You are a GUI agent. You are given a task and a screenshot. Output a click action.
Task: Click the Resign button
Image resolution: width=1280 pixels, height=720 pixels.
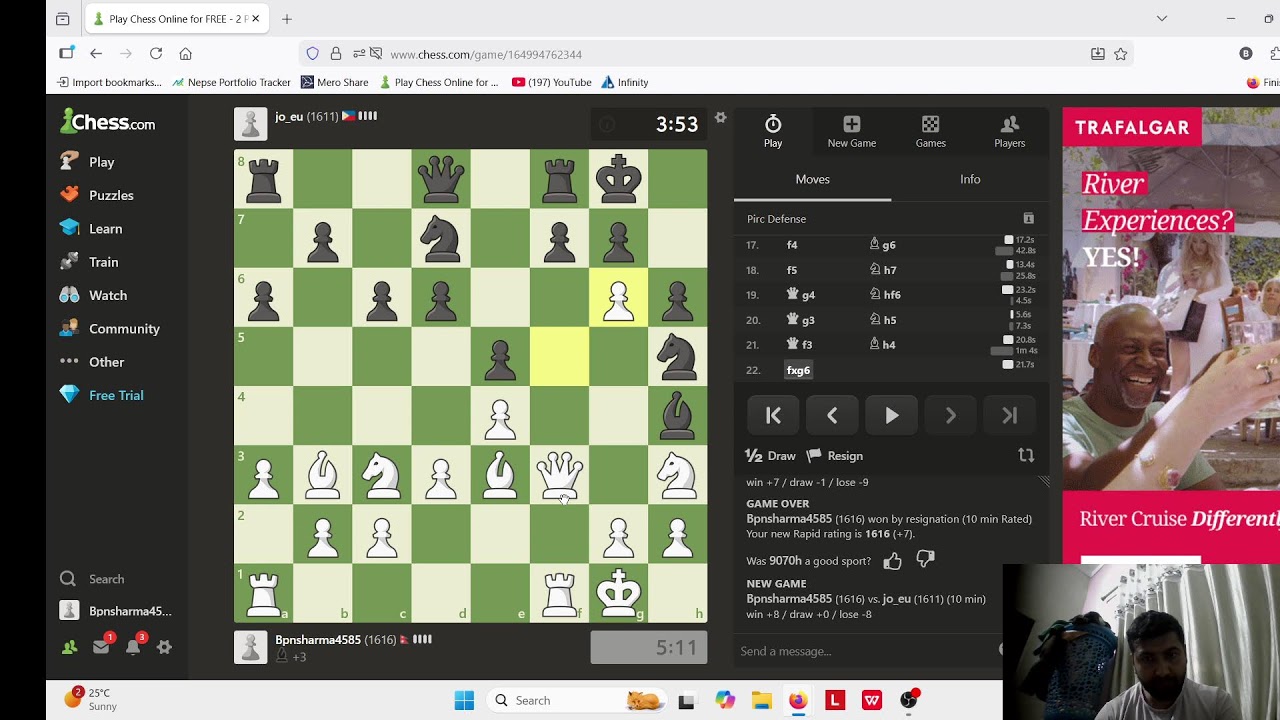pyautogui.click(x=835, y=455)
